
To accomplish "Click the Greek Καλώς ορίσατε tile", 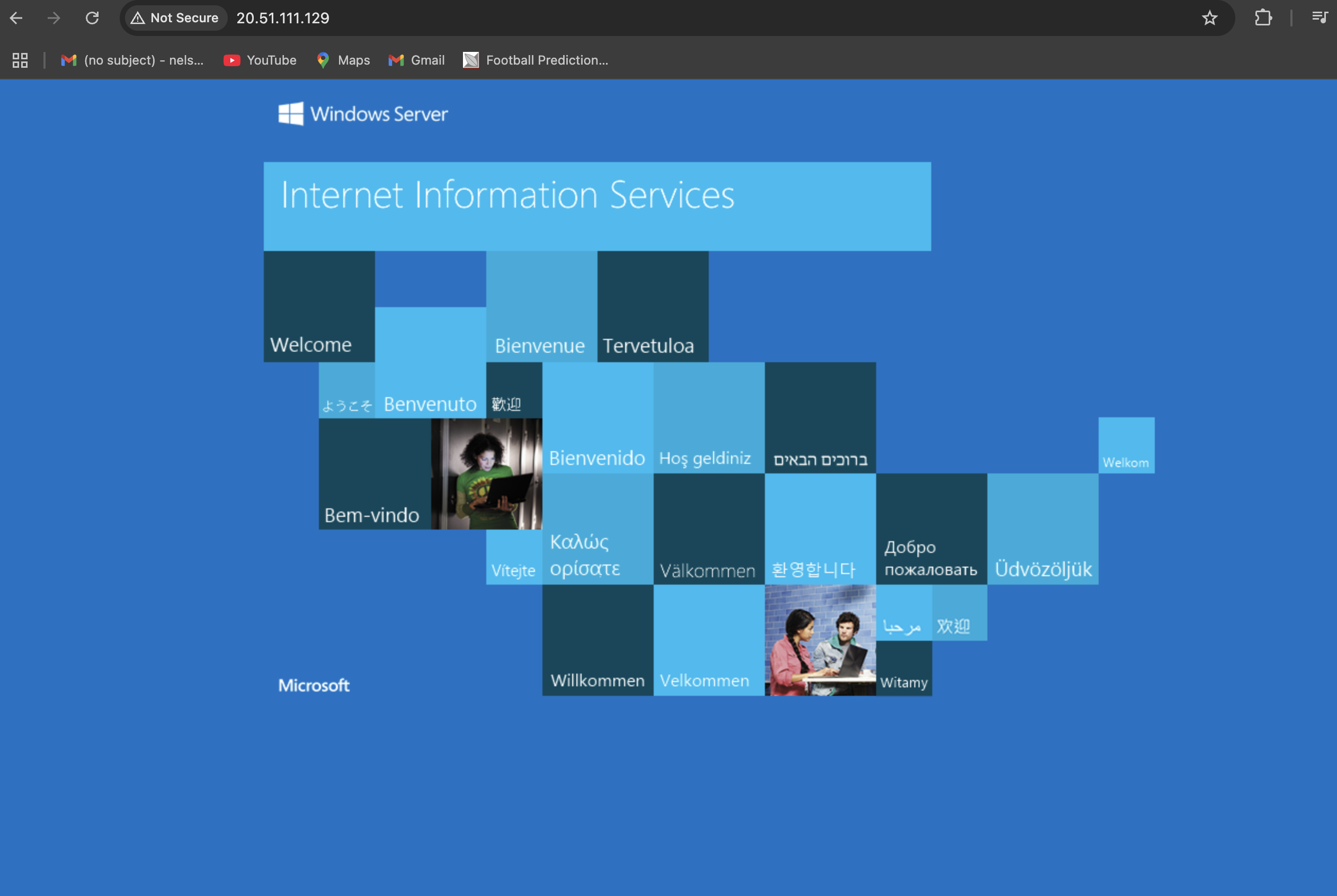I will pyautogui.click(x=598, y=529).
